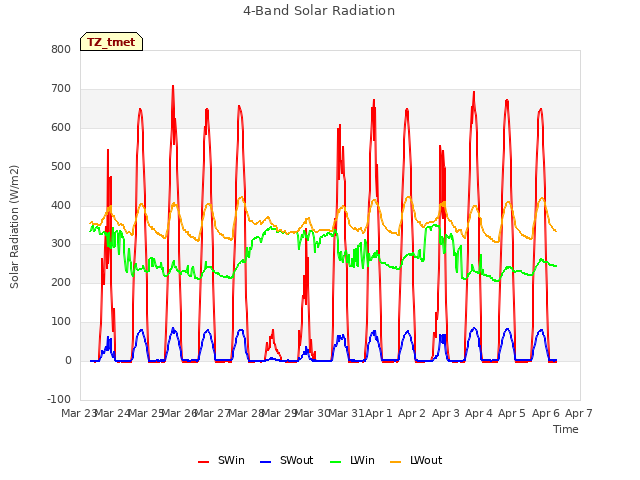Click the Mar 28 x-axis label

coord(246,413)
